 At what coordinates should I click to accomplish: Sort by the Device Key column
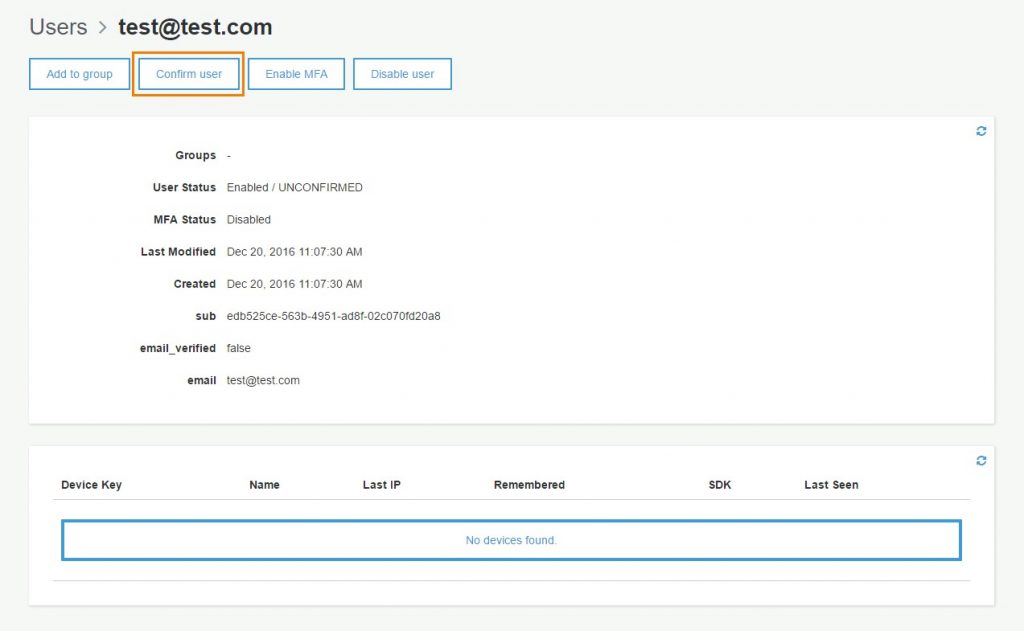click(x=91, y=485)
